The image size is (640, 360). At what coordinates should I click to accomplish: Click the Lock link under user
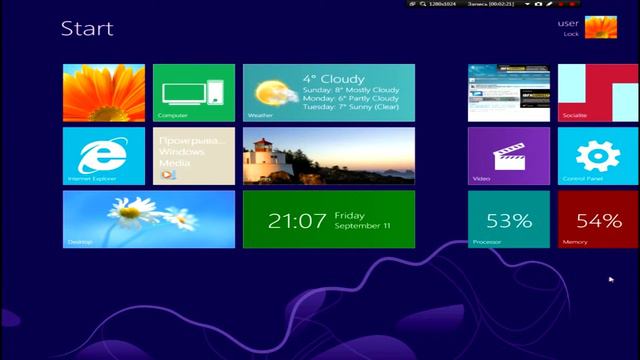click(571, 34)
